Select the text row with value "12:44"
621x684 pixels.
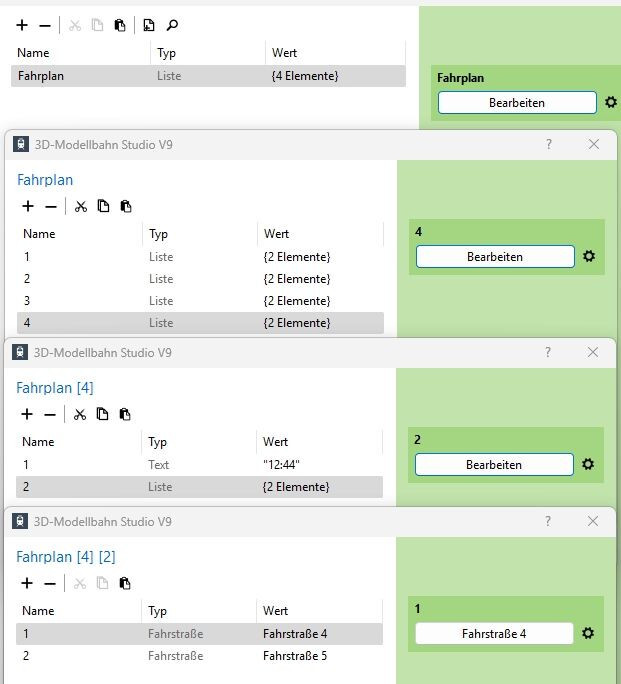(199, 465)
